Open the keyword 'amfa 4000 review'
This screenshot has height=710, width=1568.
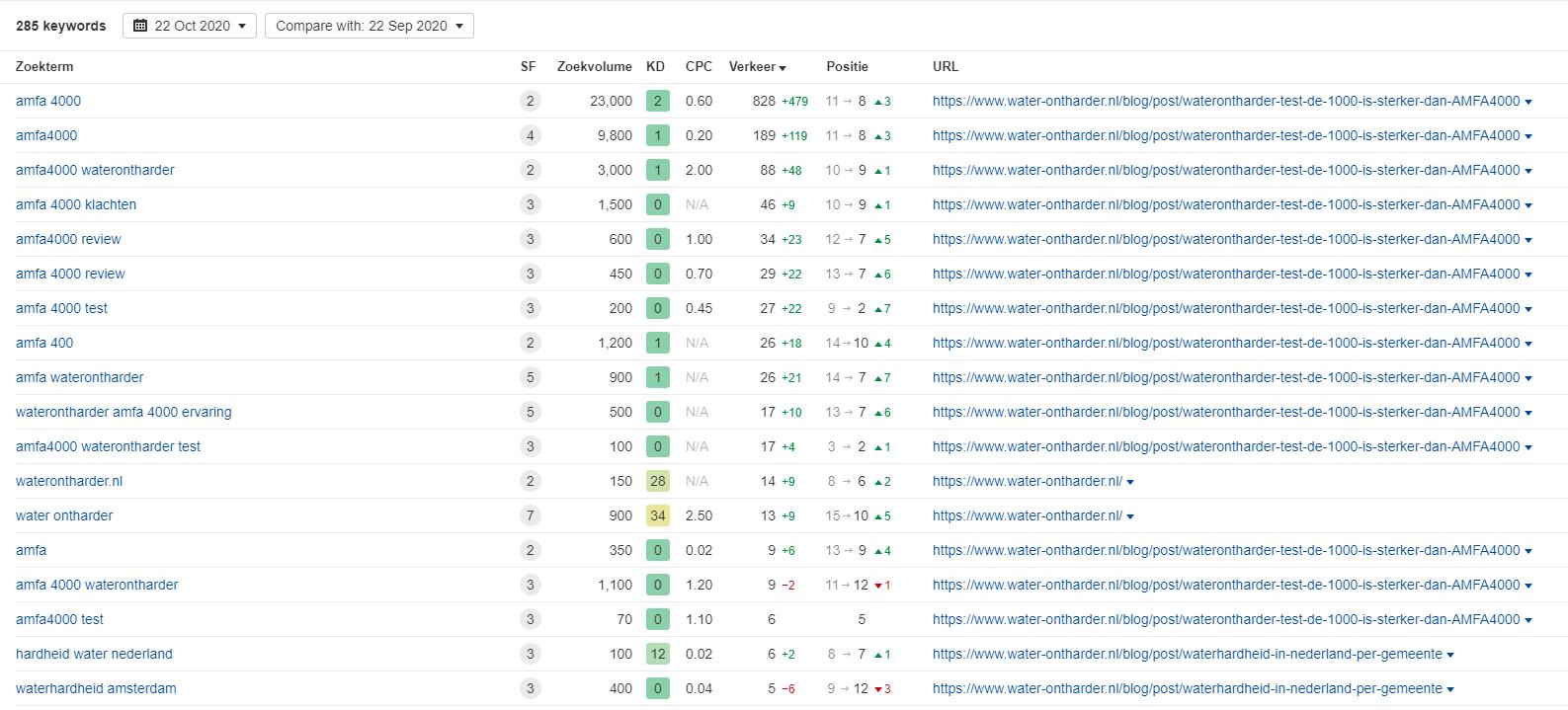click(x=70, y=274)
